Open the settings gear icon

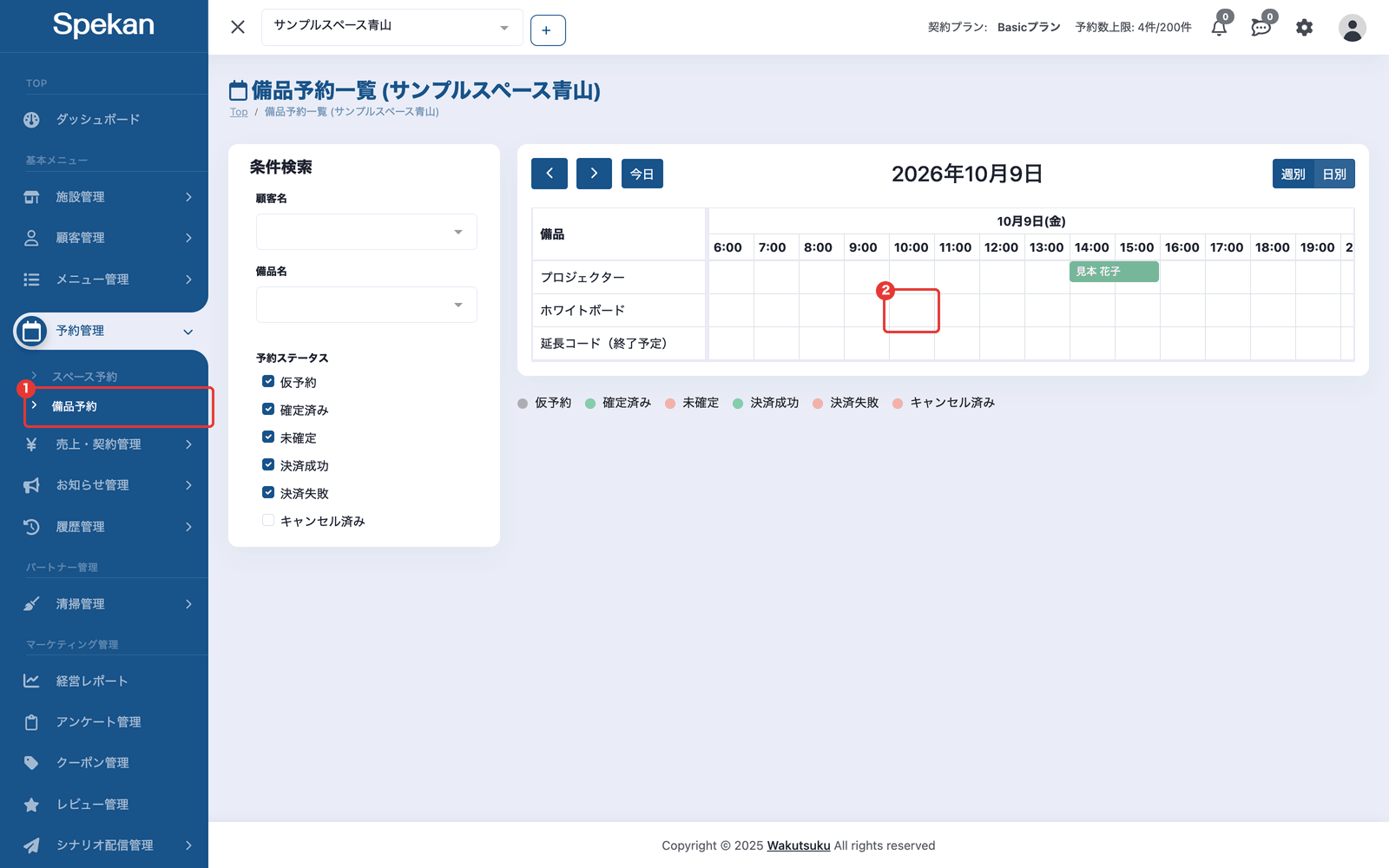[x=1304, y=28]
